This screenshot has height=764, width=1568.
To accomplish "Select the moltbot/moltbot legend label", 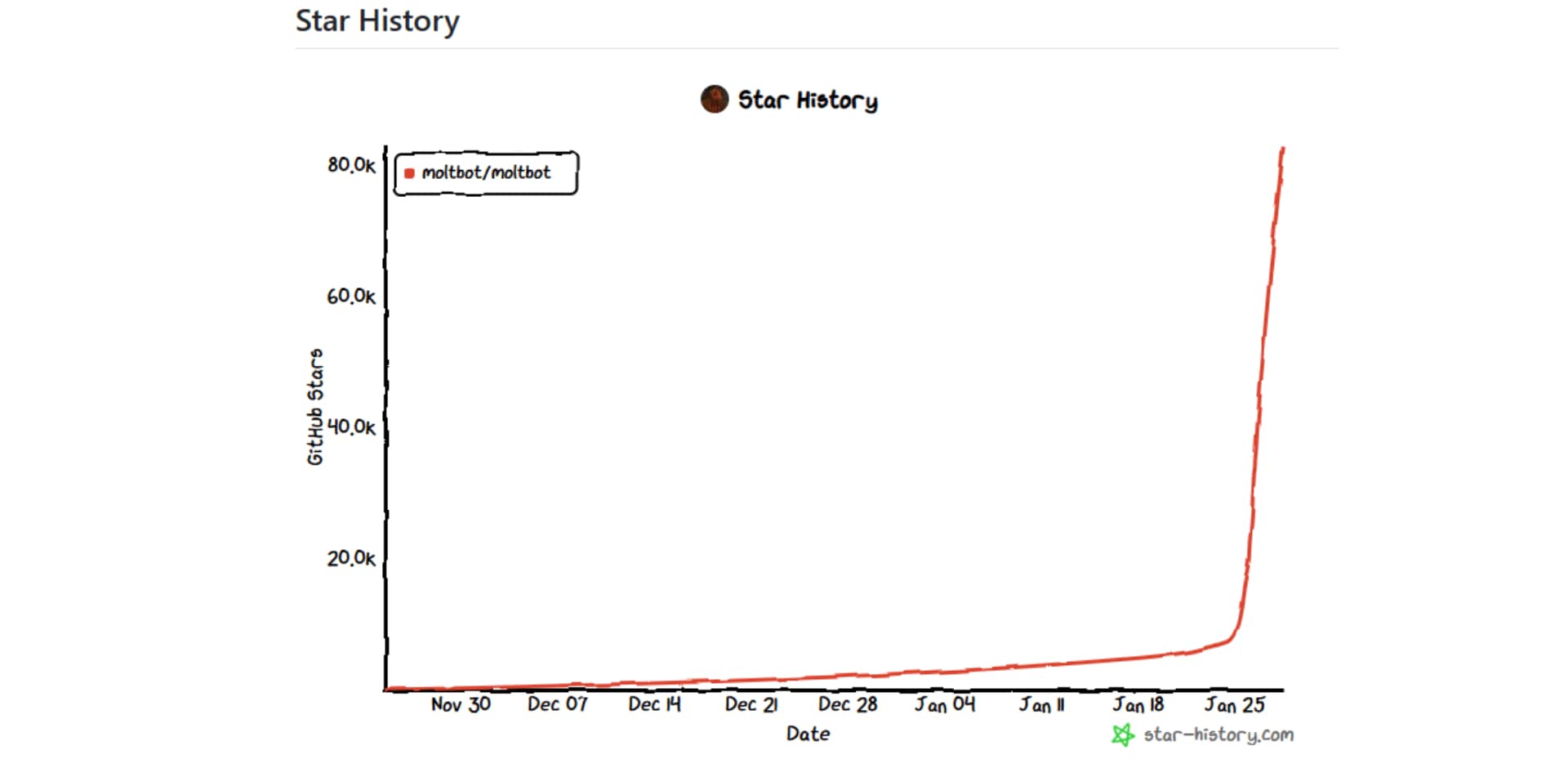I will coord(486,173).
